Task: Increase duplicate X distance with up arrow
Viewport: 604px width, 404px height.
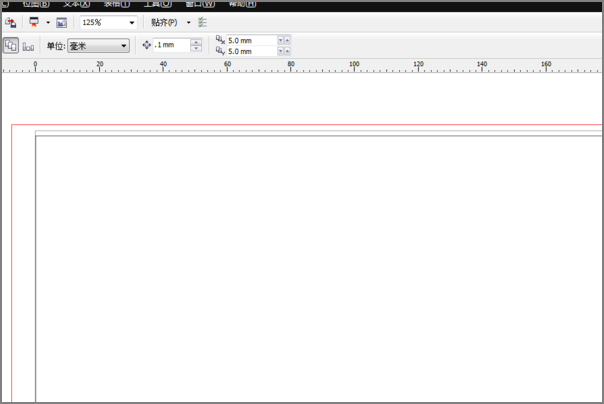Action: (287, 40)
